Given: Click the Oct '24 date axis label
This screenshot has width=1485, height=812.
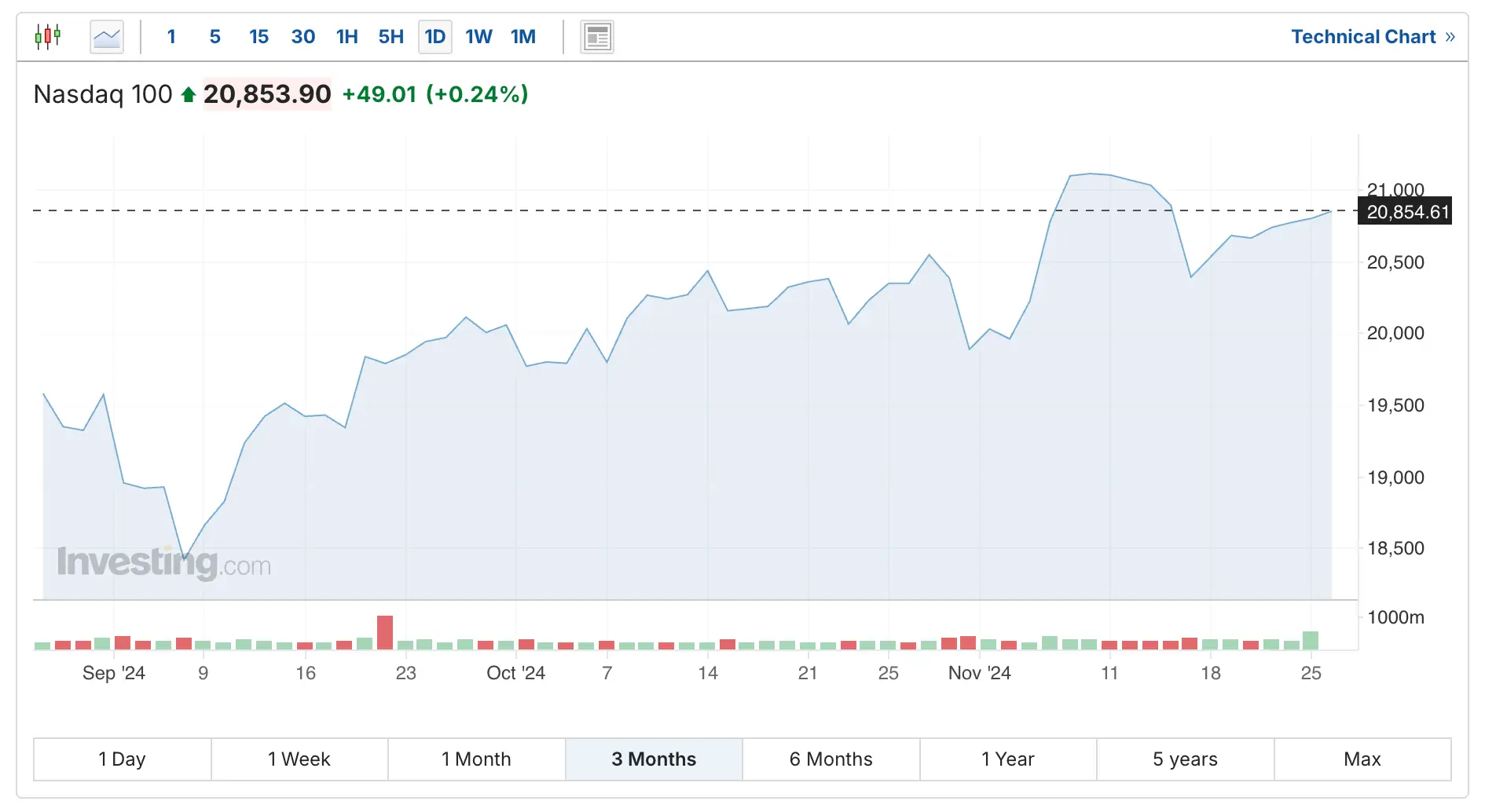Looking at the screenshot, I should click(x=515, y=673).
